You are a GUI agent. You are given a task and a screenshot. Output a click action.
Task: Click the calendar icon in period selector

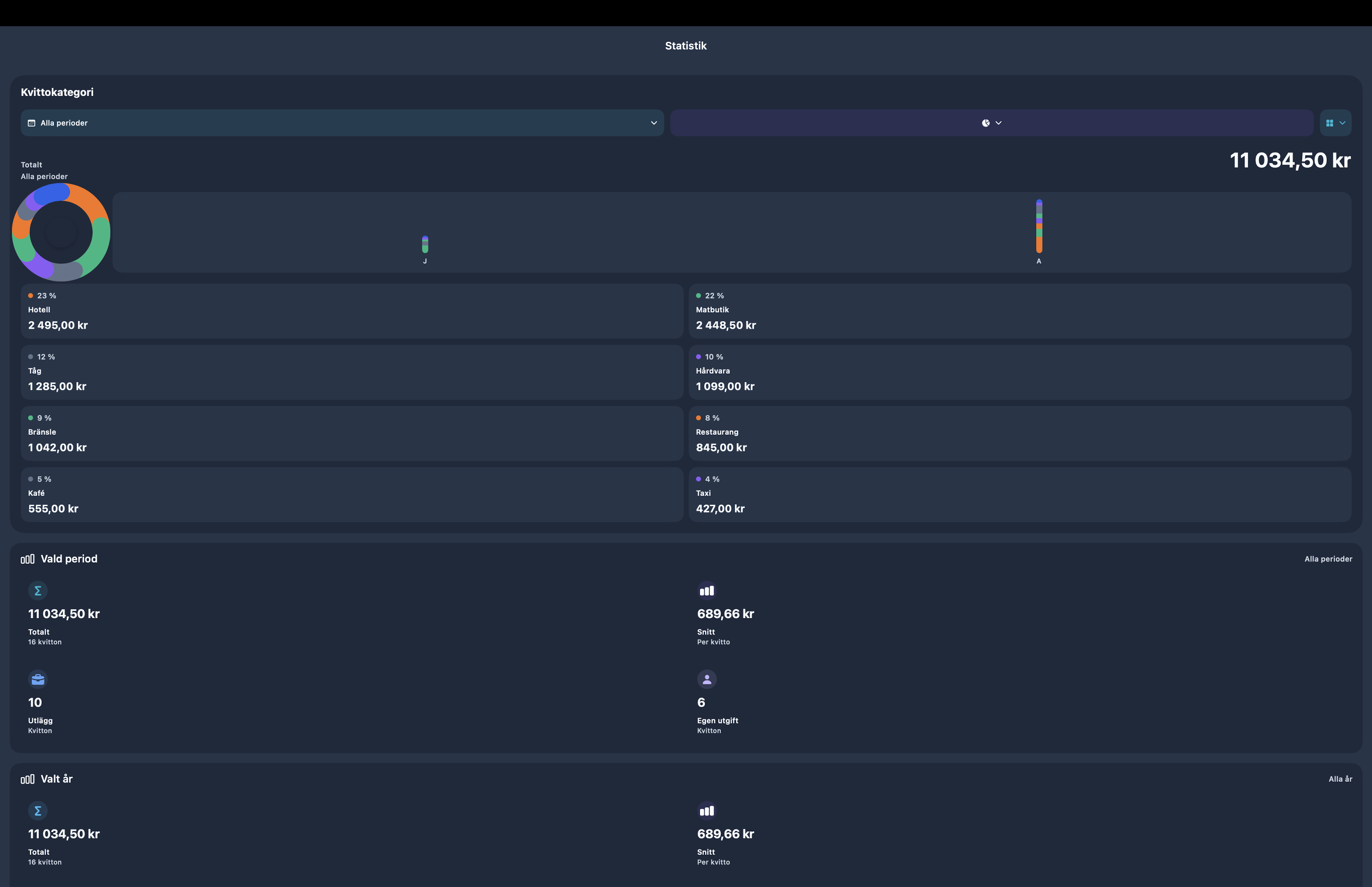32,123
